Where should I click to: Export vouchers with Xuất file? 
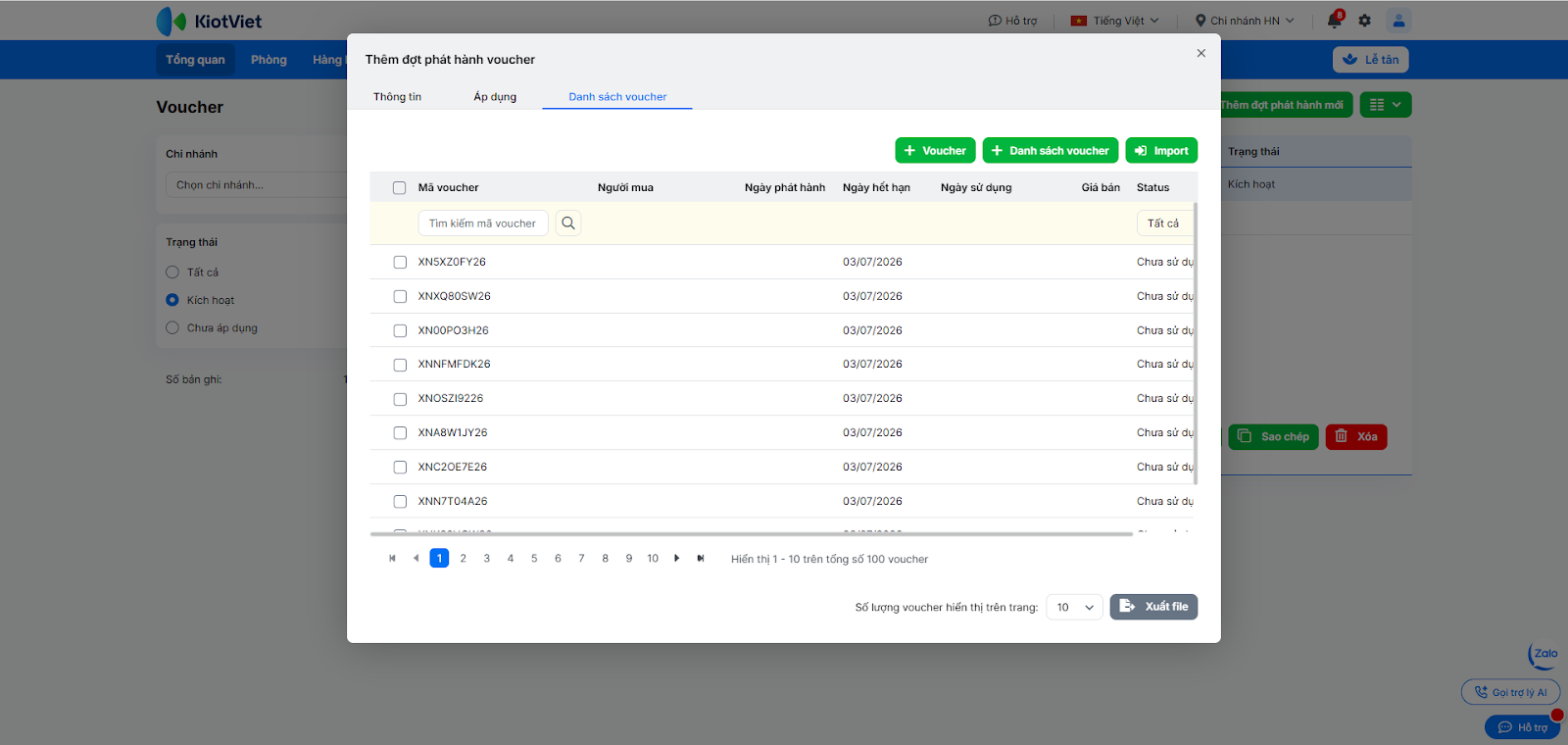(1153, 607)
